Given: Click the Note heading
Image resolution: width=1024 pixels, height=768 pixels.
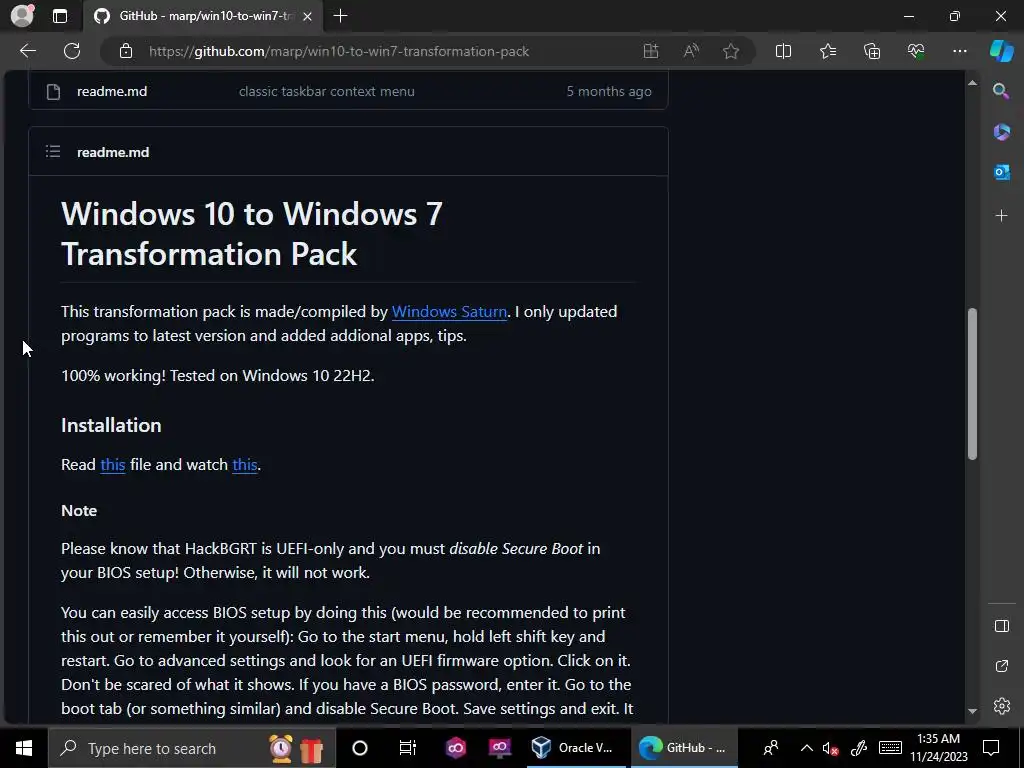Looking at the screenshot, I should [x=79, y=511].
